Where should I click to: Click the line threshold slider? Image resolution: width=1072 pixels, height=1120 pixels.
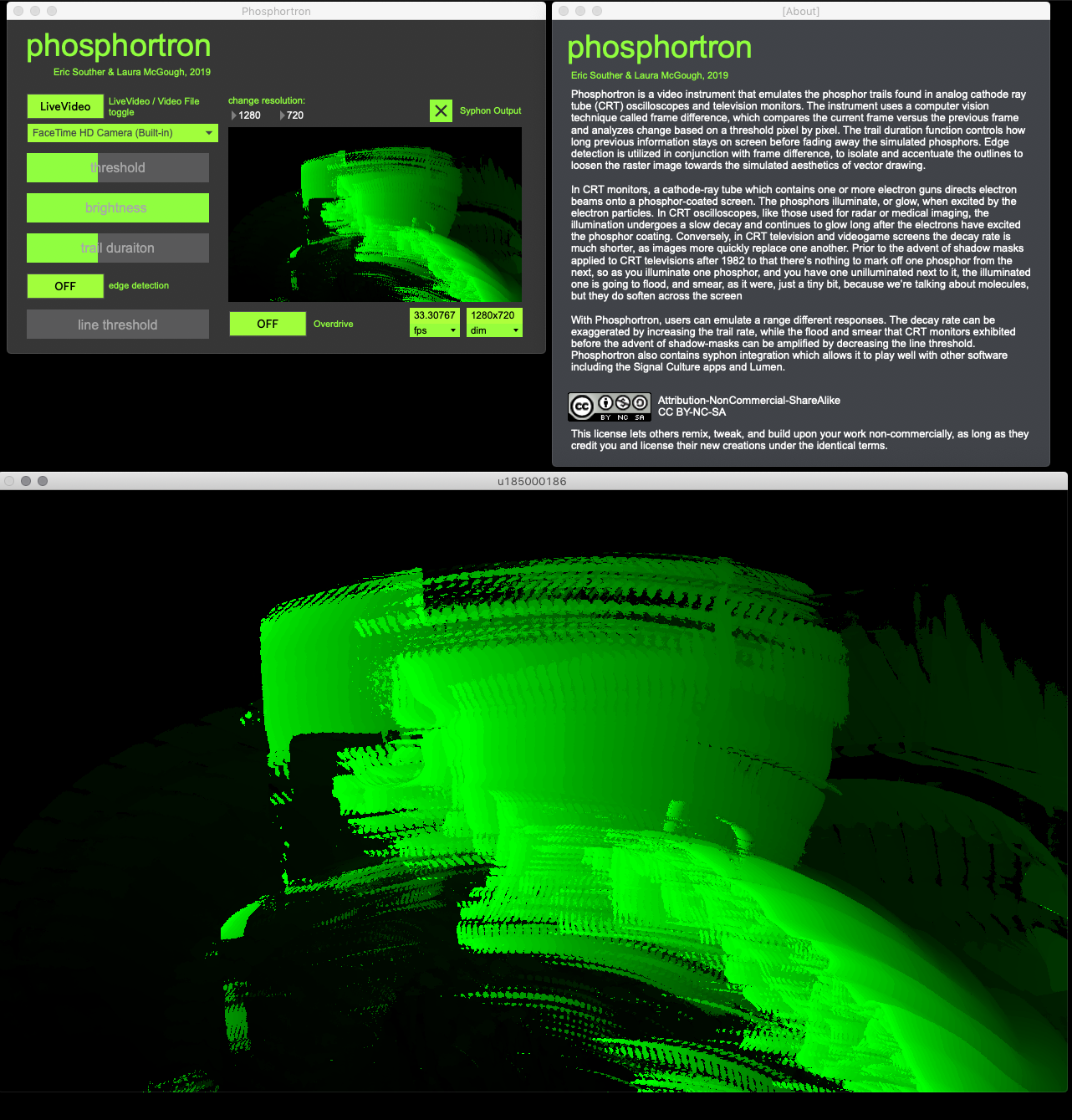pos(117,324)
